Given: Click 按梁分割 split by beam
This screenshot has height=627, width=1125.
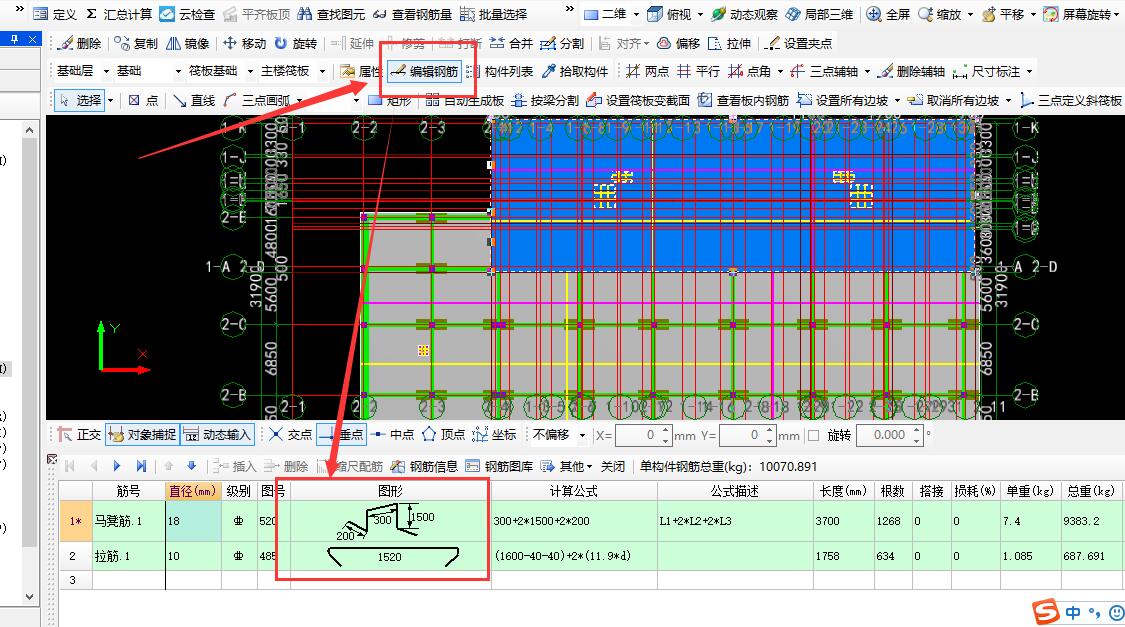Looking at the screenshot, I should tap(545, 100).
